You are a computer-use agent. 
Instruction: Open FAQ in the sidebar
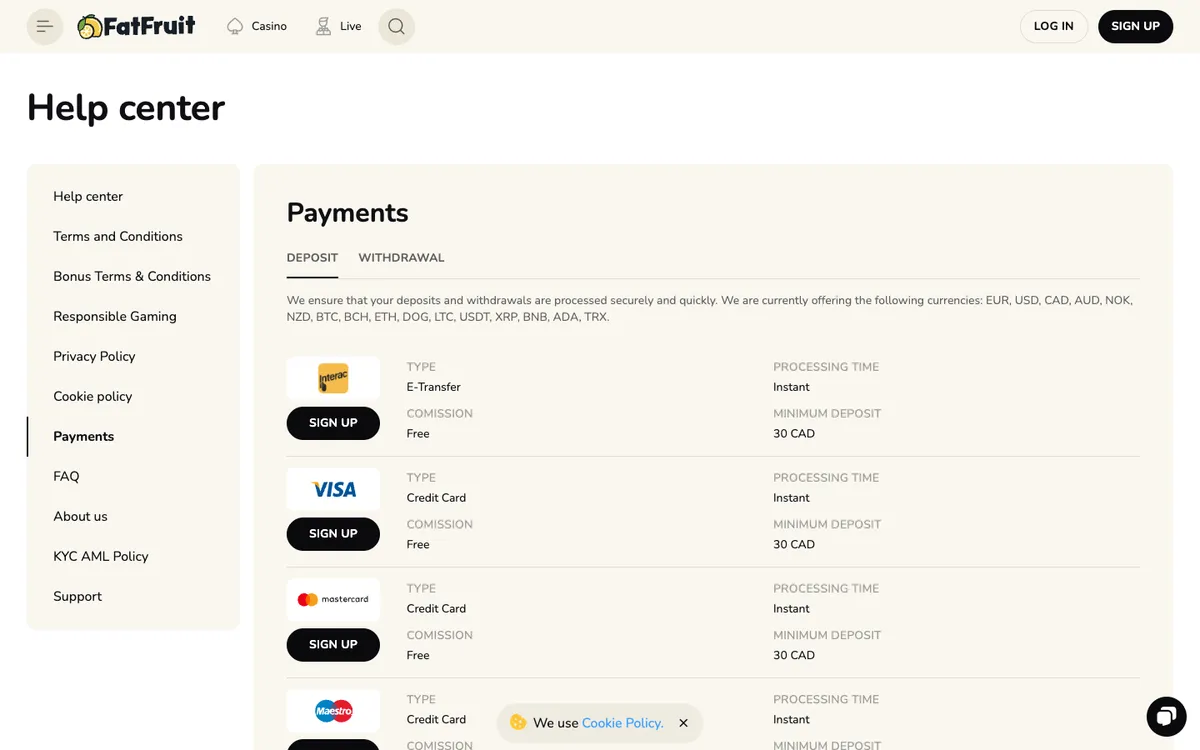coord(66,477)
